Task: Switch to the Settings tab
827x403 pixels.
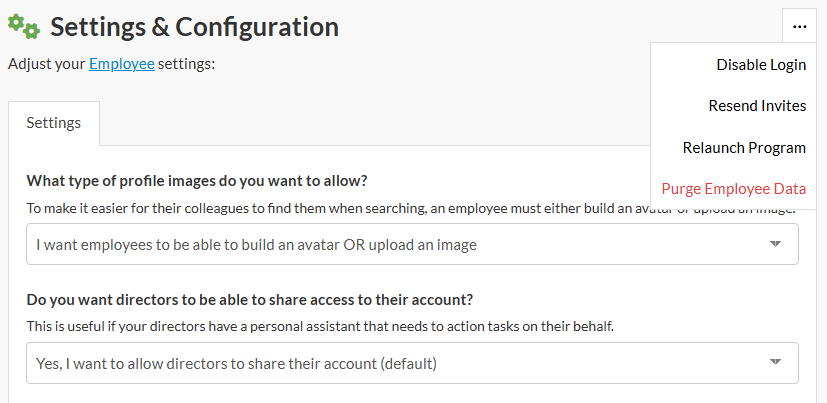Action: pyautogui.click(x=54, y=123)
